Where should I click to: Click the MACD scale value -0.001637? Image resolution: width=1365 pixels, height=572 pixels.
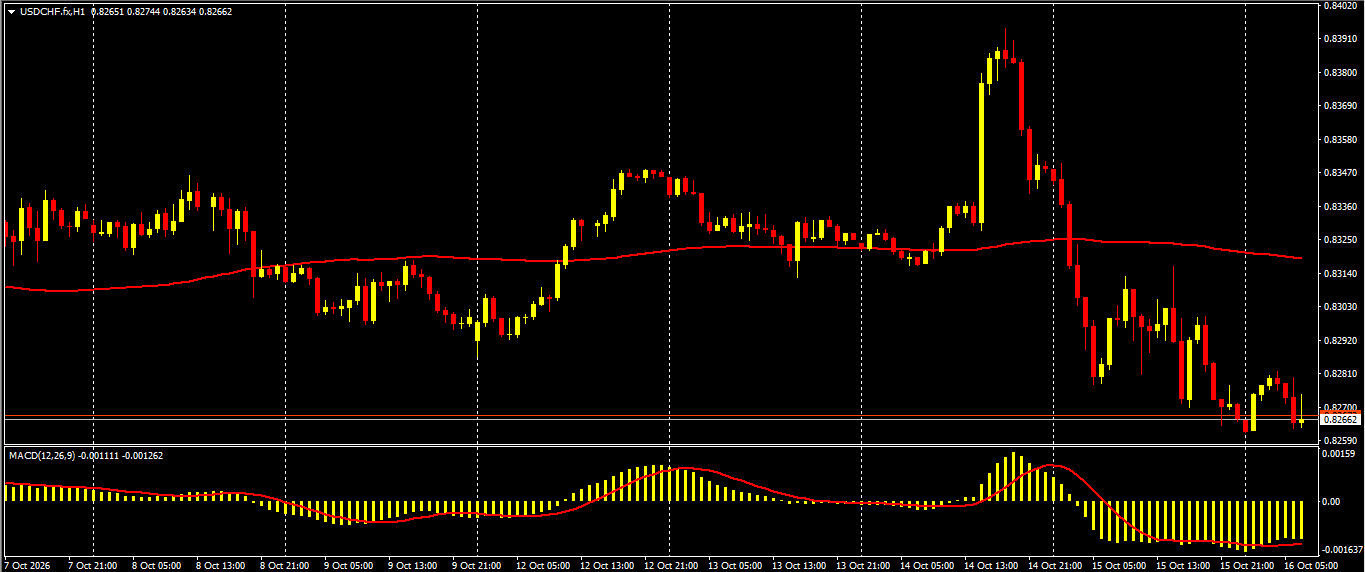(x=1341, y=550)
